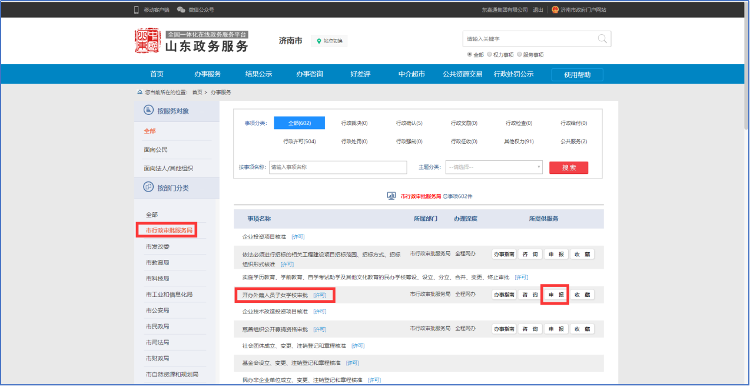
Task: Click the national emblem icon beside 济南市政府门户网站
Action: [555, 10]
